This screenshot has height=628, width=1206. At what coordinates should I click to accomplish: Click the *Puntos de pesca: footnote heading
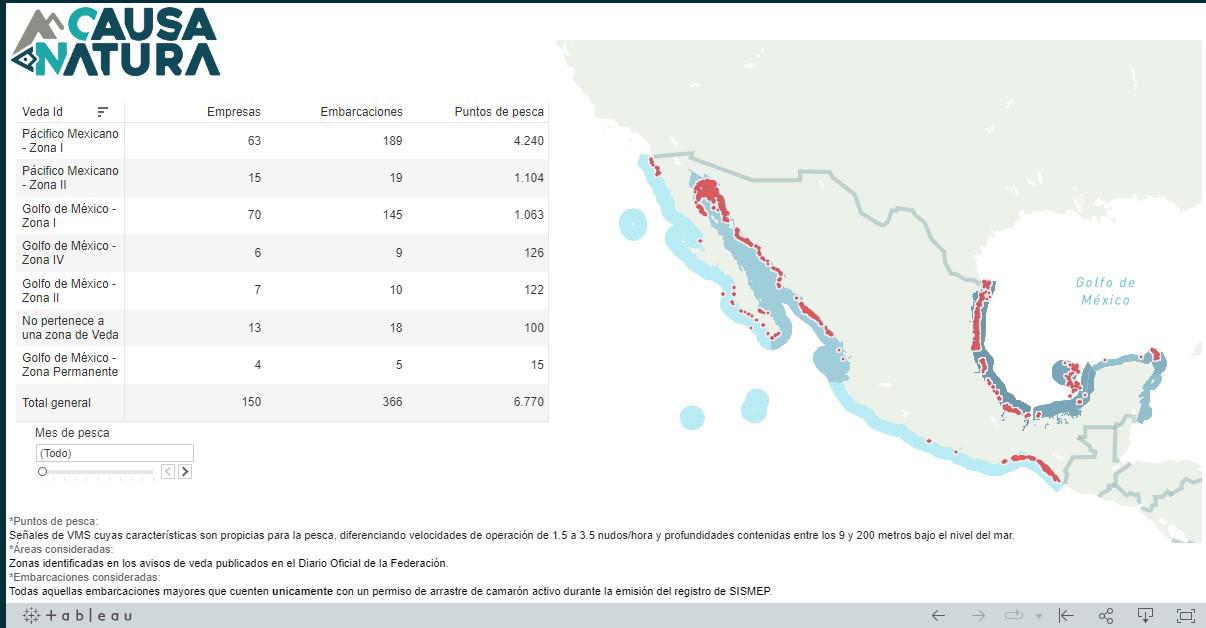(x=53, y=521)
